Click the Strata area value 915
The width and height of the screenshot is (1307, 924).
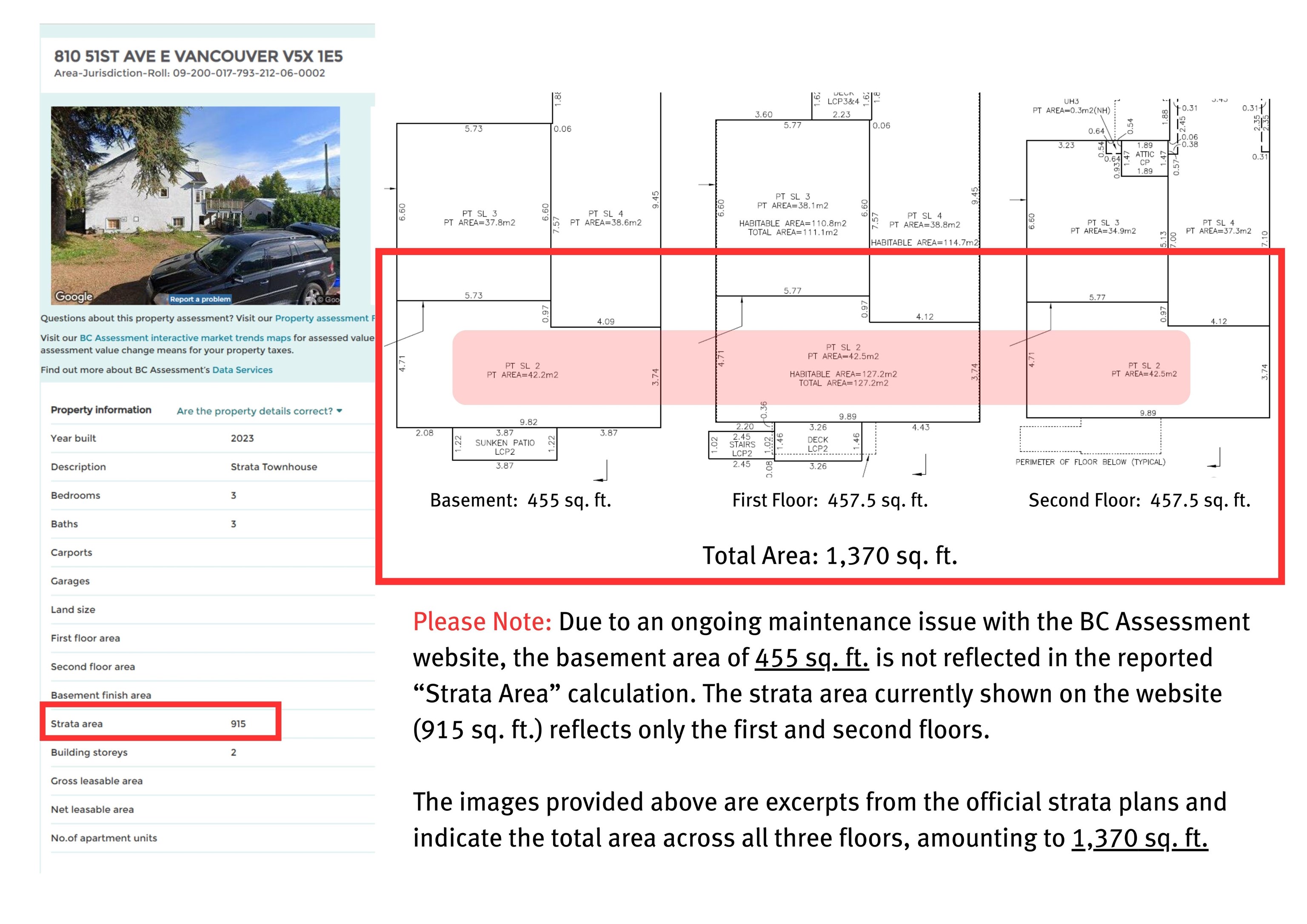(238, 724)
